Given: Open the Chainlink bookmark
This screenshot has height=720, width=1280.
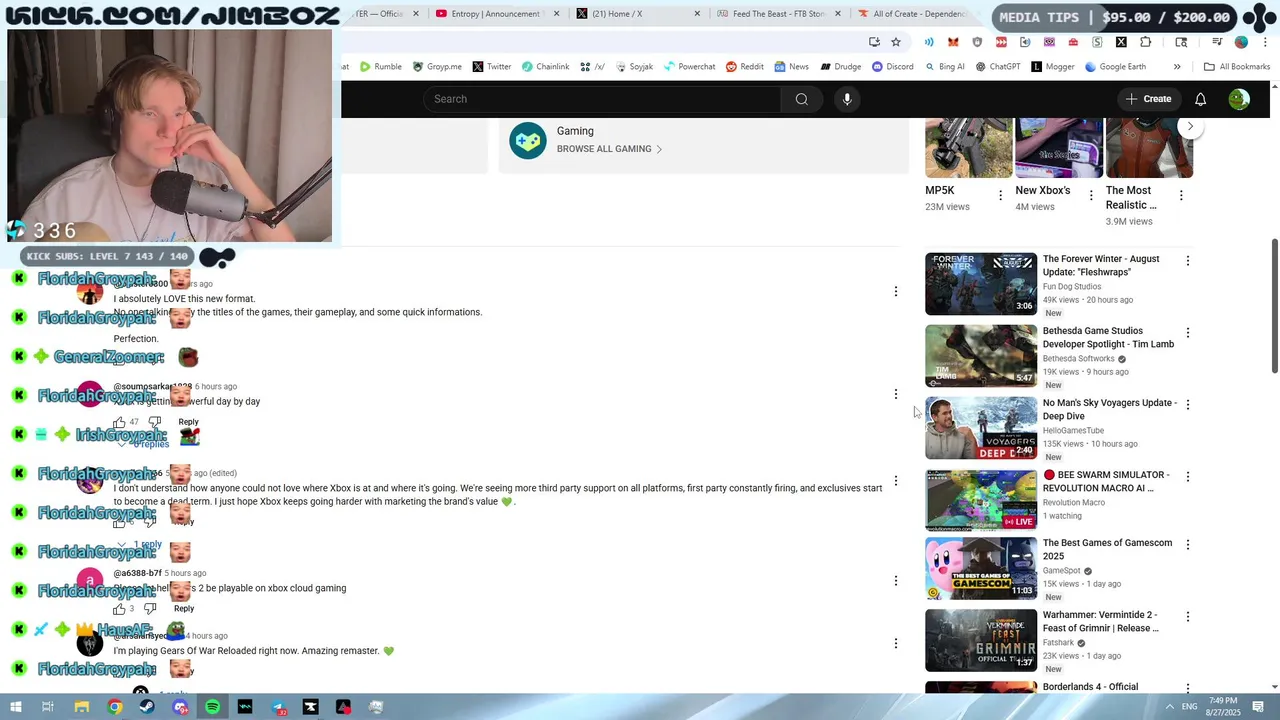Looking at the screenshot, I should pyautogui.click(x=545, y=67).
